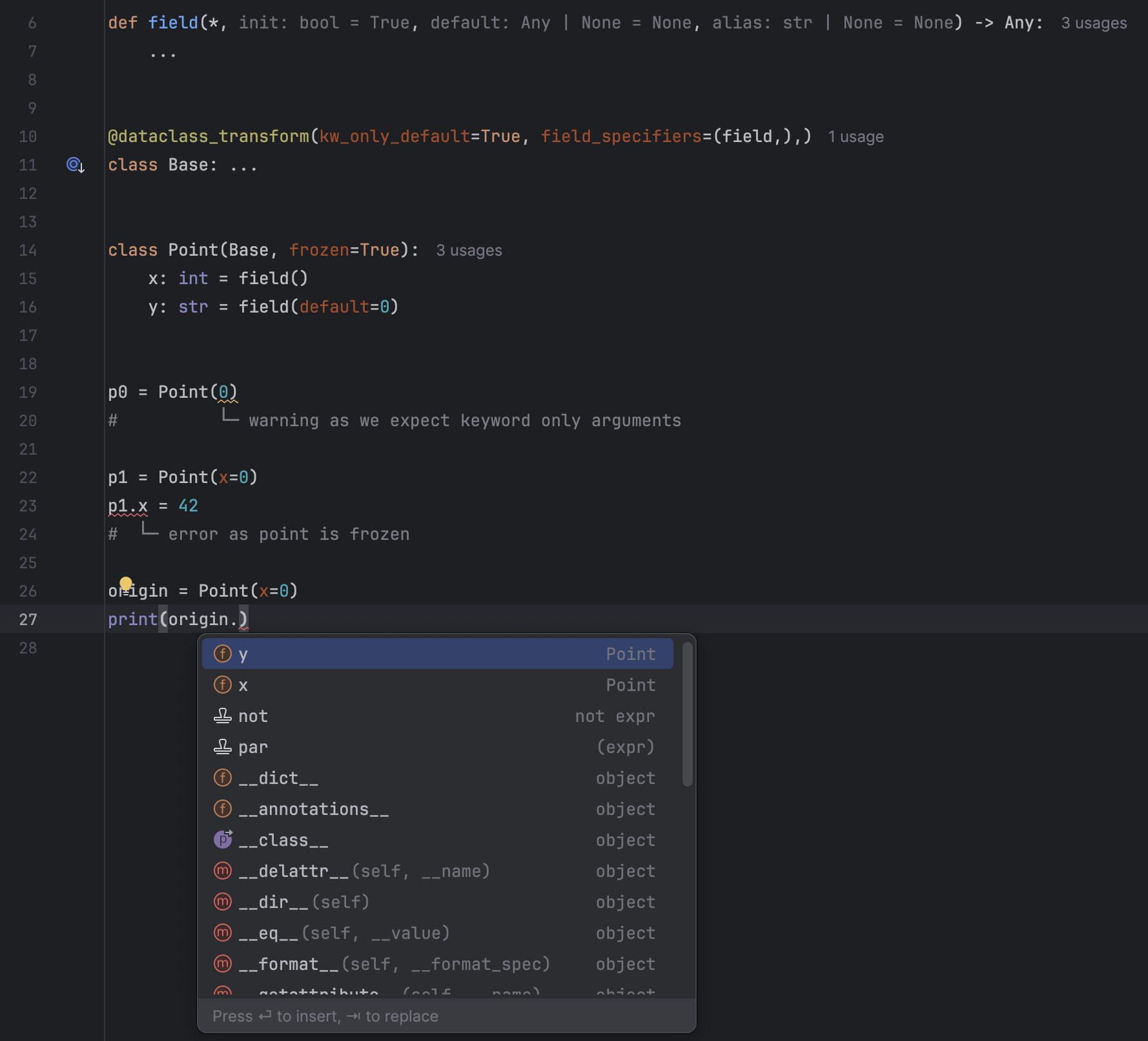This screenshot has width=1148, height=1041.
Task: Click the method icon beside __delattr__
Action: click(x=223, y=871)
